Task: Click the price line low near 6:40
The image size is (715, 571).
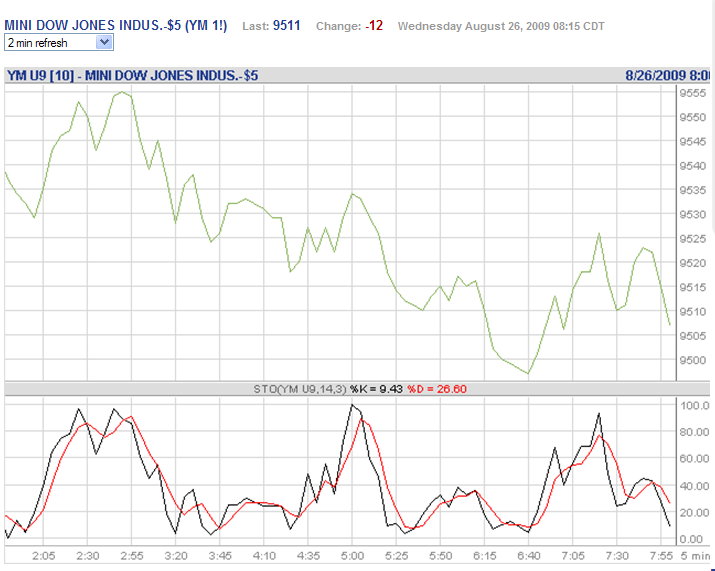Action: 528,373
